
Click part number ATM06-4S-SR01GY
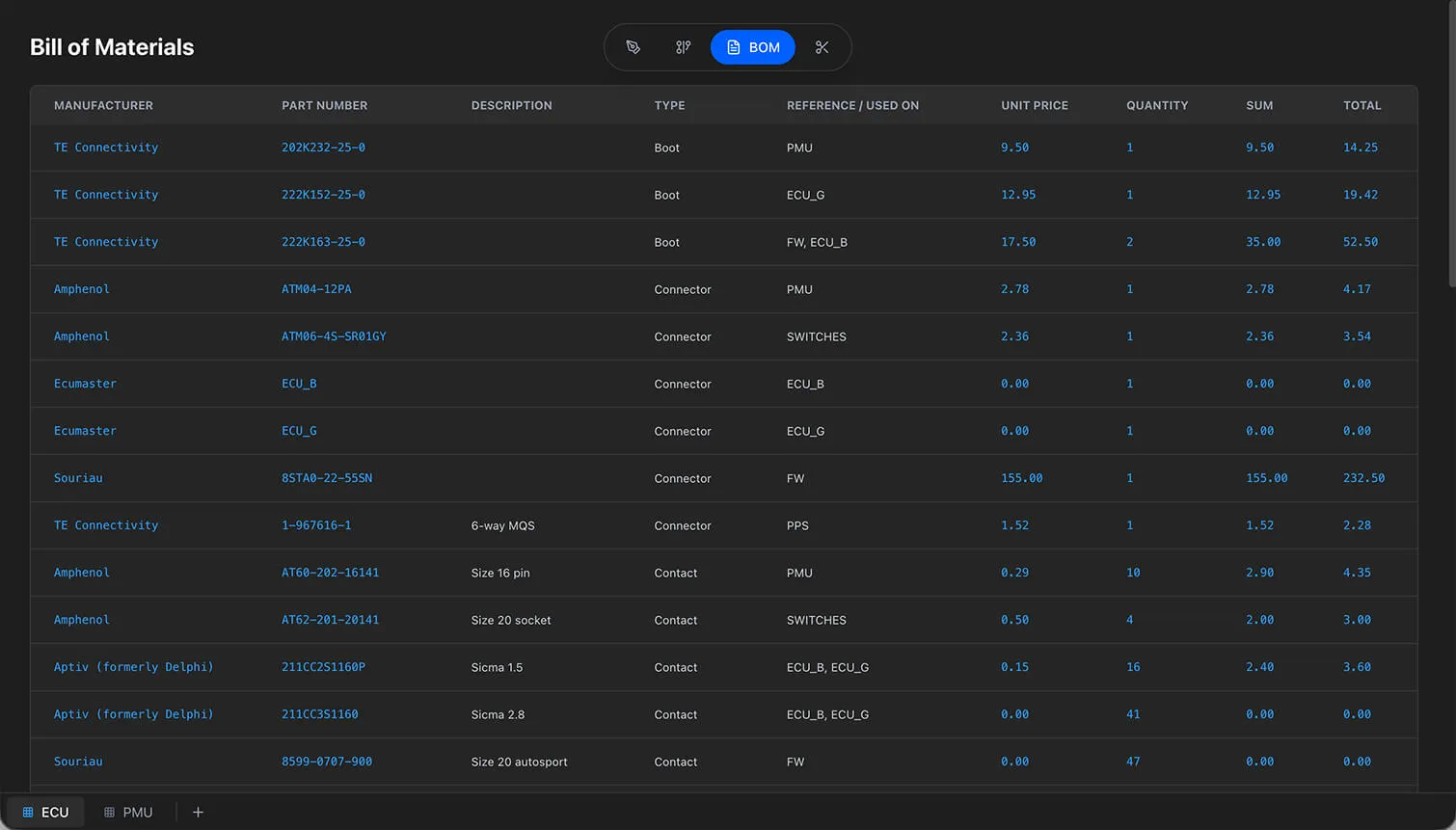click(334, 336)
